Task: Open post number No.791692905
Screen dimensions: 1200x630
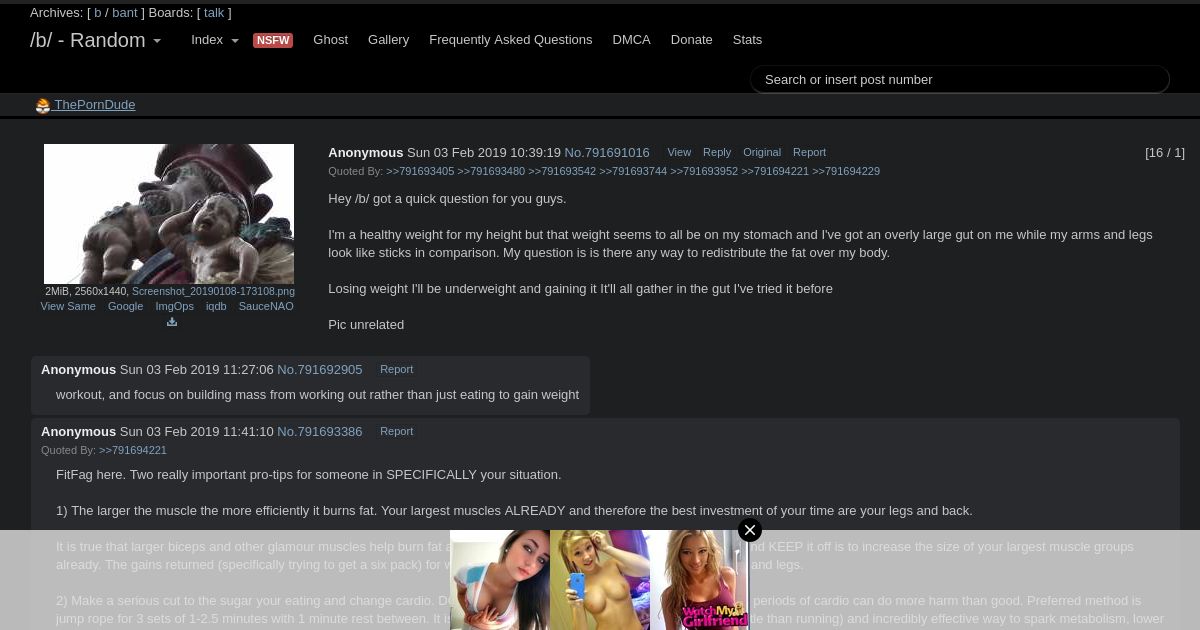Action: (x=320, y=370)
